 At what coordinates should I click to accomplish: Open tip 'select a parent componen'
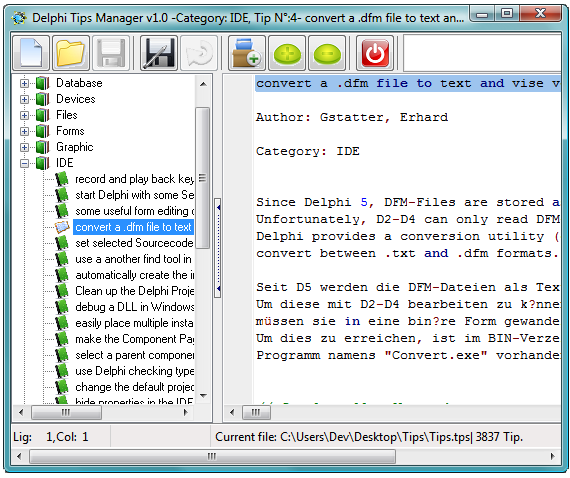[x=135, y=355]
